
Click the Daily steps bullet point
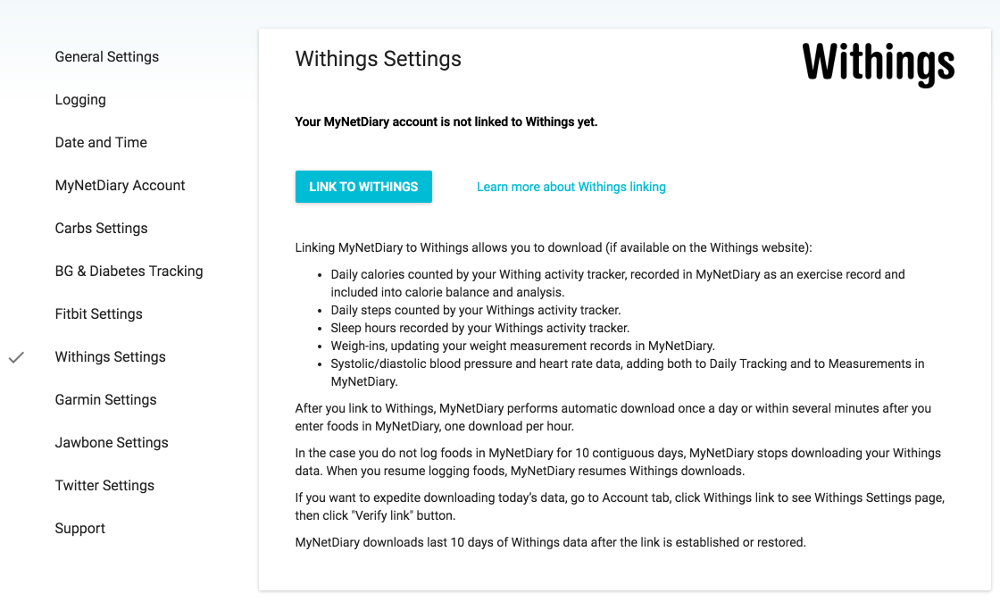(x=476, y=310)
